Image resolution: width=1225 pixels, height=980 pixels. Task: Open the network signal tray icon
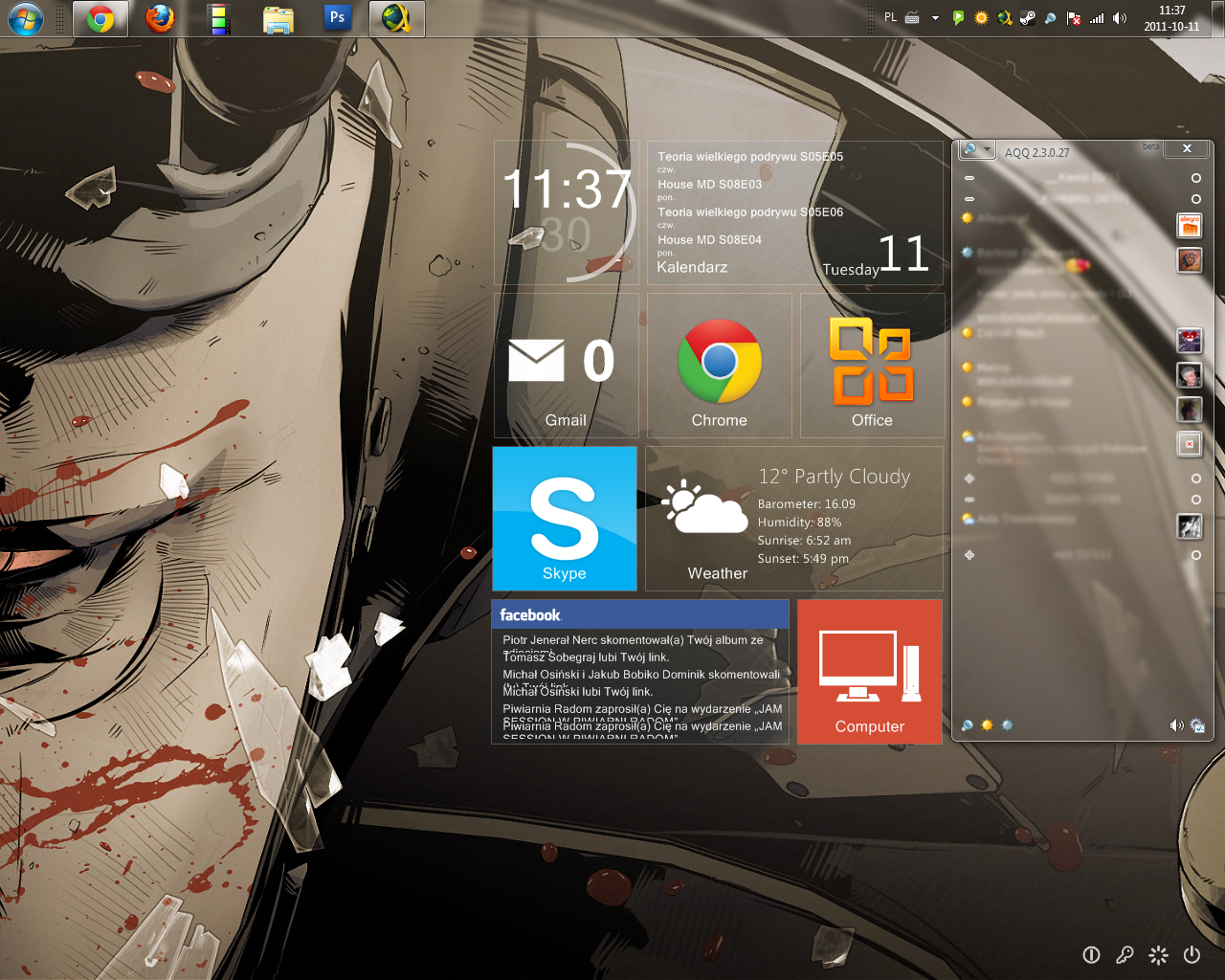pyautogui.click(x=1097, y=18)
